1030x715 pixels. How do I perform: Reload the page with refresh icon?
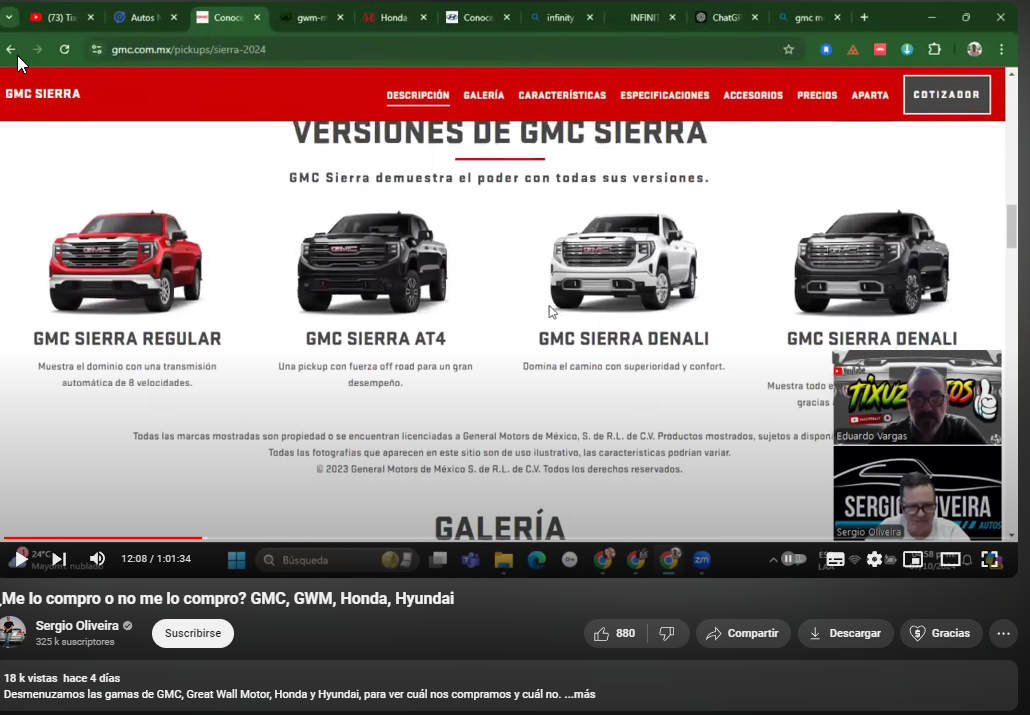64,49
